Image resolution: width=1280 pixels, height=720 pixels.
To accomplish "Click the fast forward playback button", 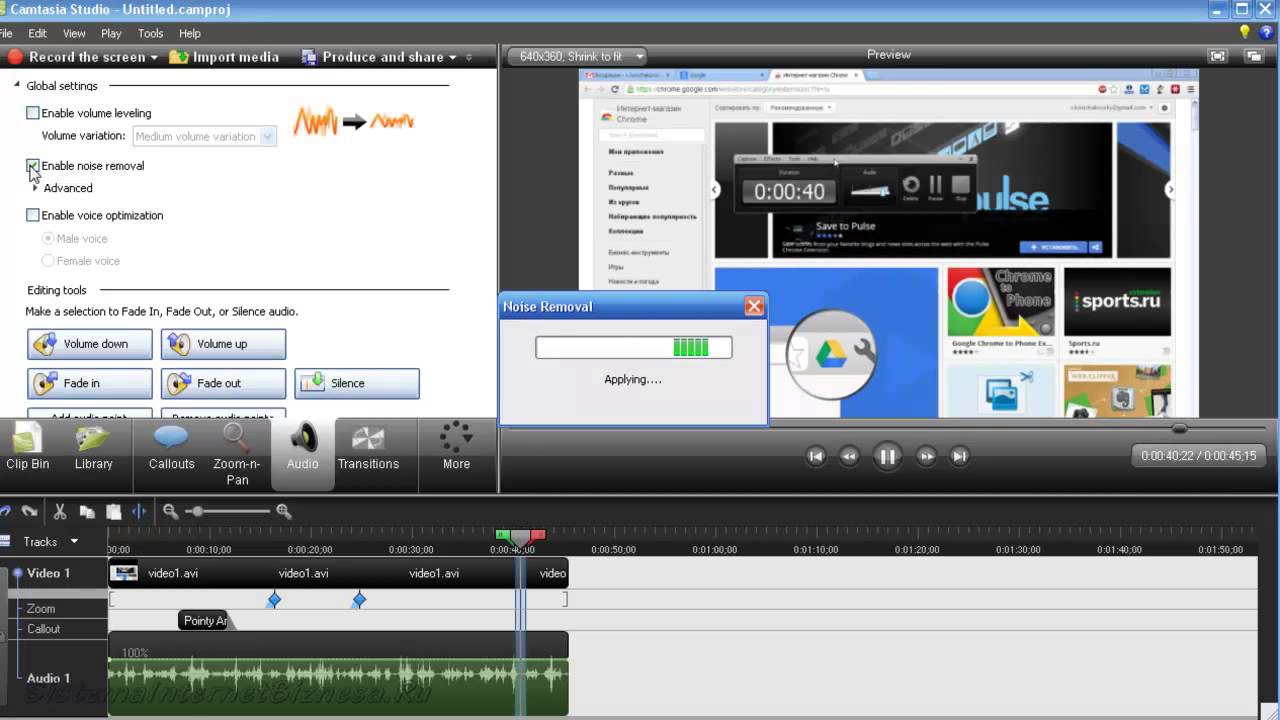I will tap(926, 456).
